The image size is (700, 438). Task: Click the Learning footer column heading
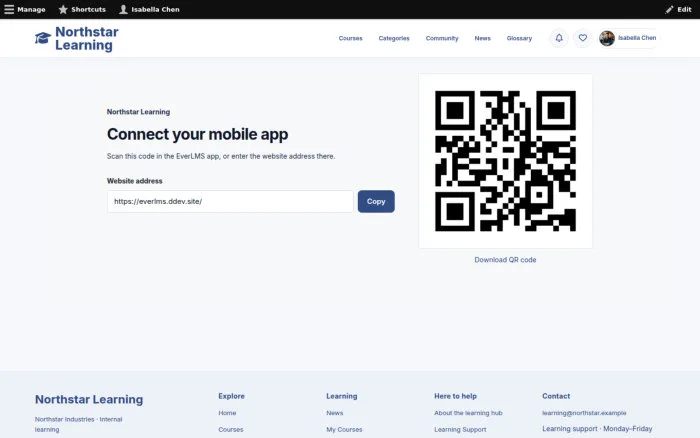pos(342,396)
